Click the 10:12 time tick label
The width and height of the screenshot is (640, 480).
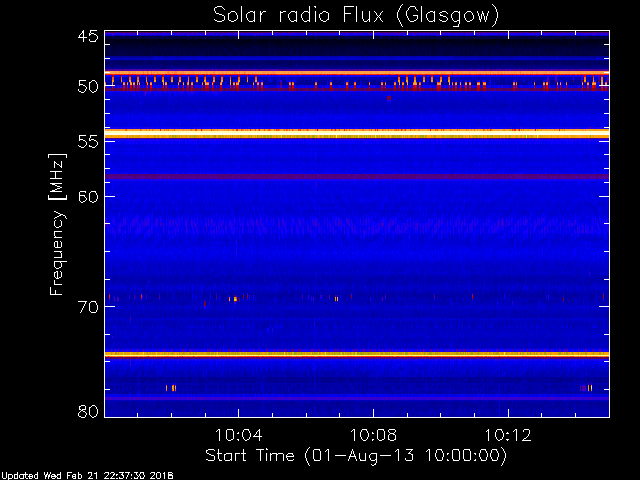[x=509, y=436]
